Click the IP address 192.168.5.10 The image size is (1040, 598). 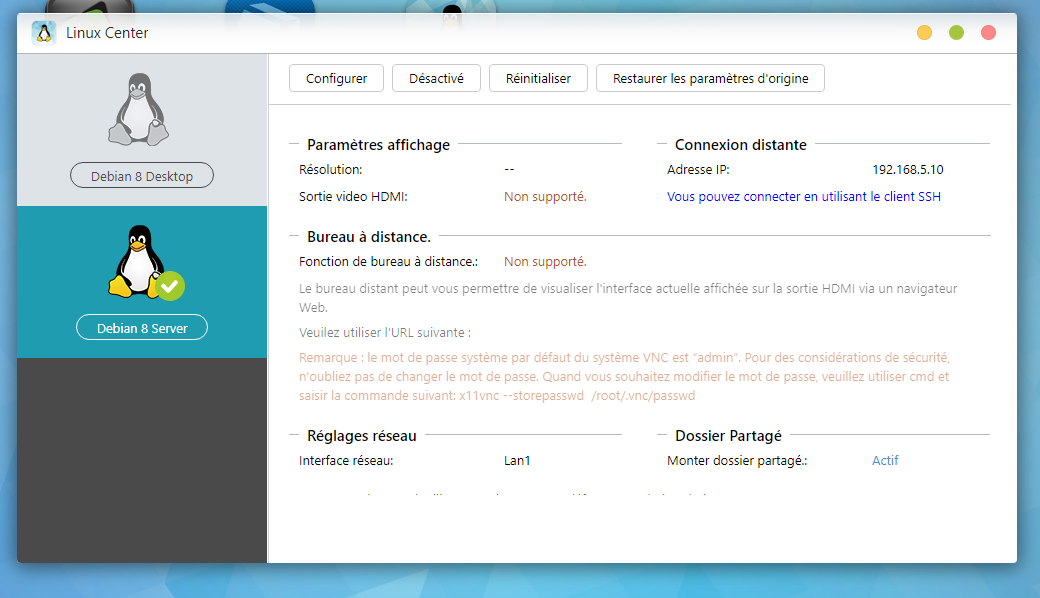(x=907, y=170)
